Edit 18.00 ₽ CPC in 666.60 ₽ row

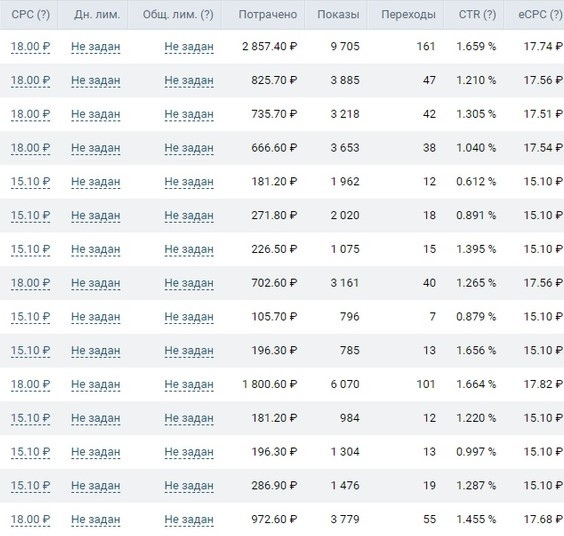[31, 148]
